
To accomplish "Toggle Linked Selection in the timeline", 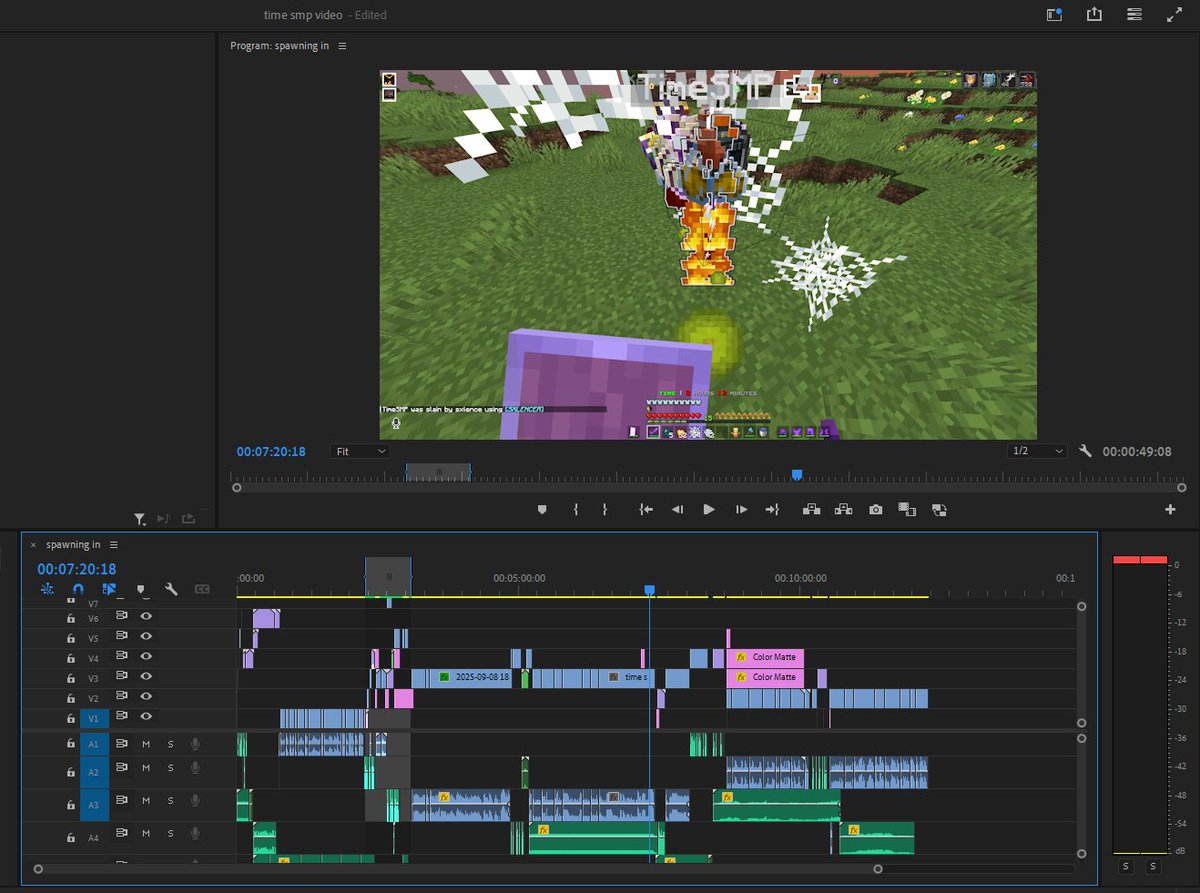I will [x=109, y=589].
